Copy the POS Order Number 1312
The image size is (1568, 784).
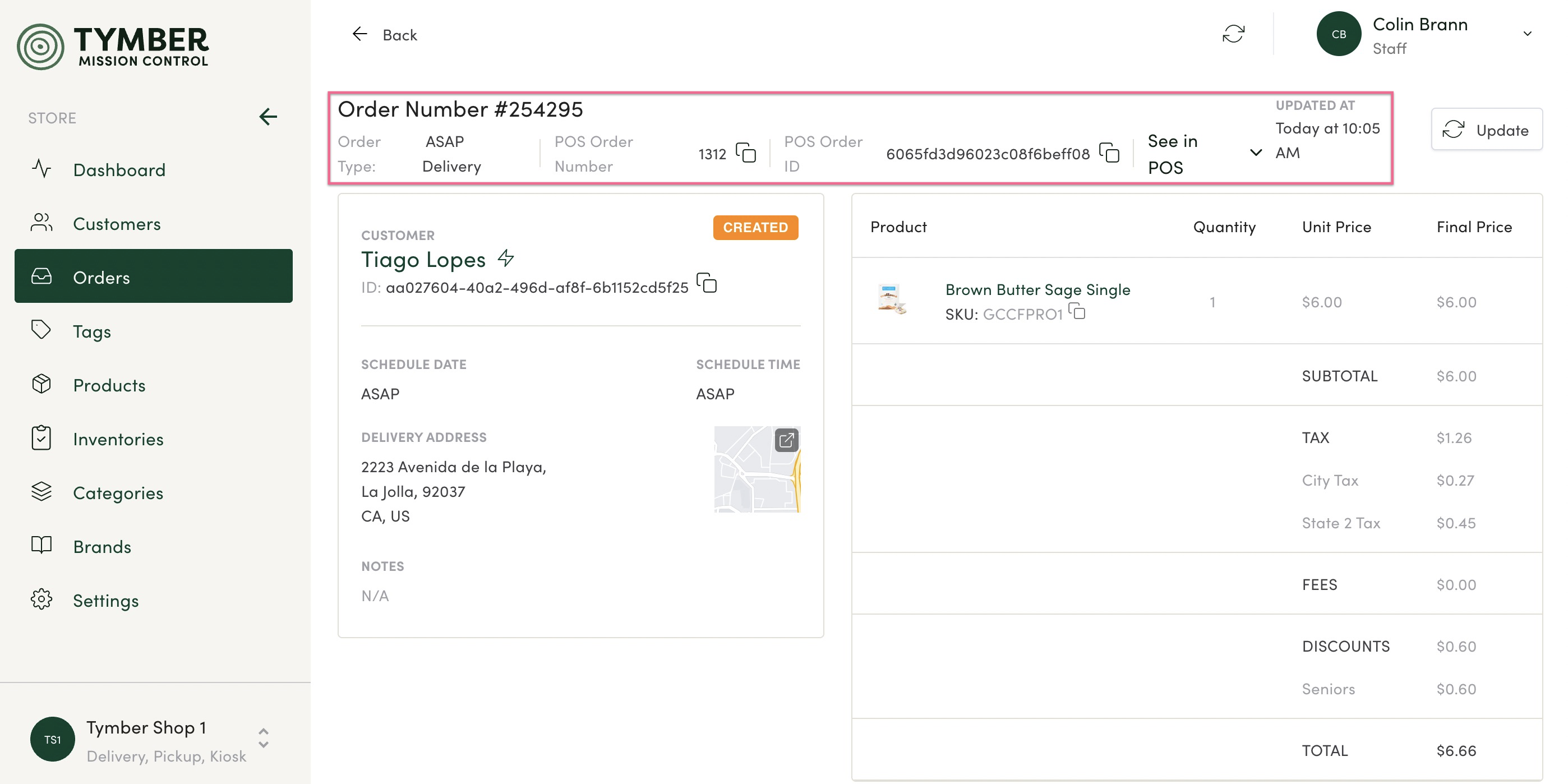(746, 153)
